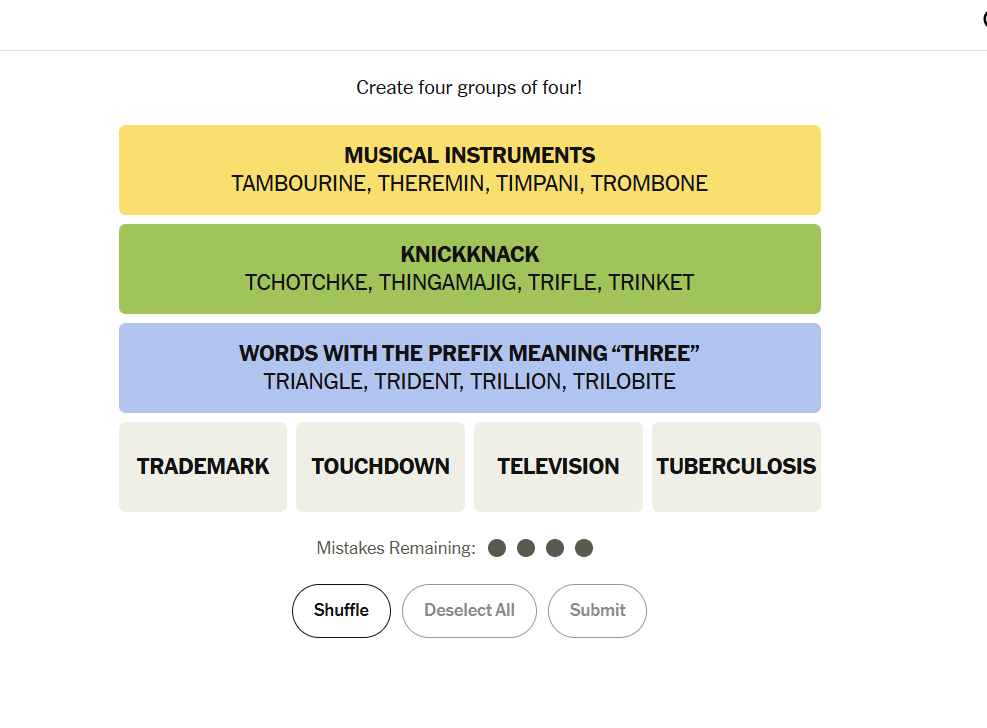
Task: Click the blue prefix meaning three group
Action: [470, 367]
